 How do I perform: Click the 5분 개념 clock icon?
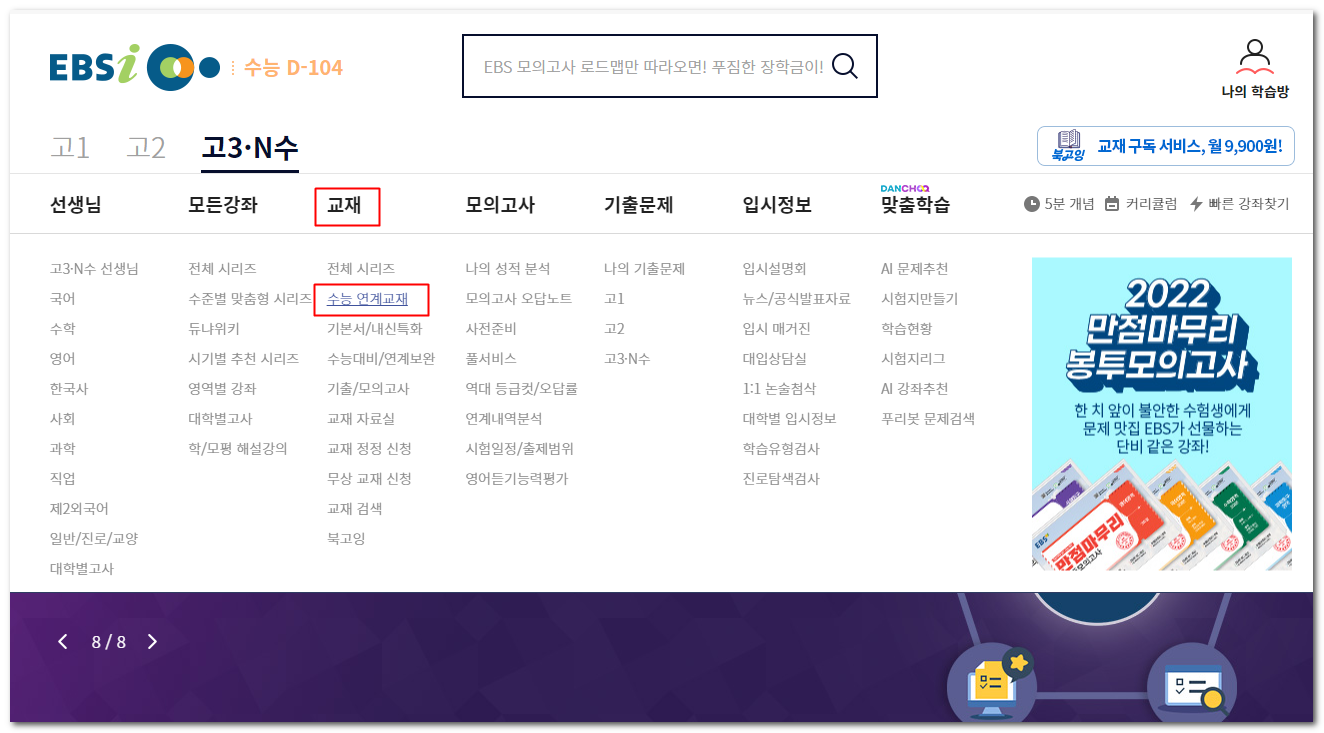(1032, 204)
